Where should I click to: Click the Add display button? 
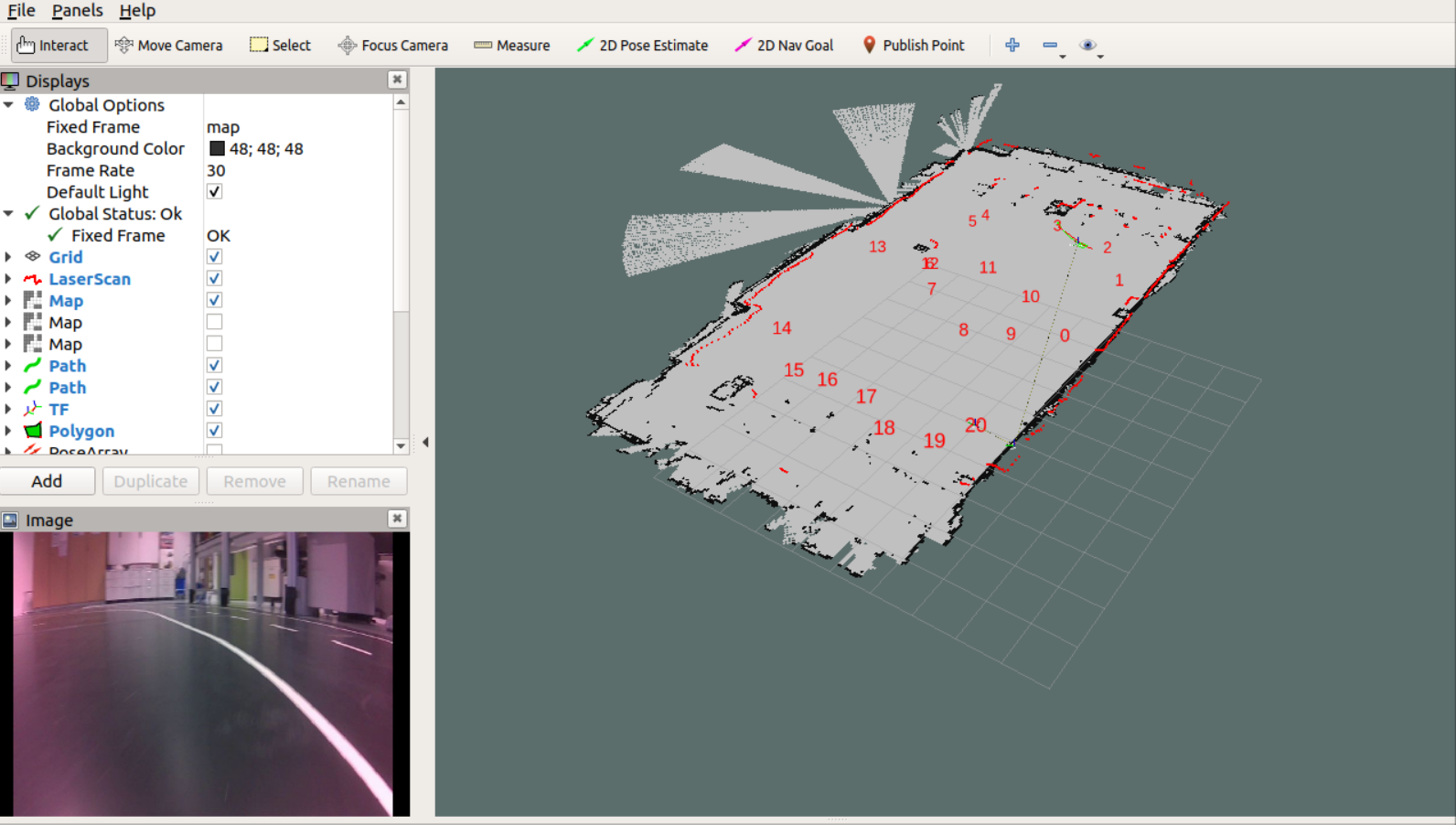(47, 481)
